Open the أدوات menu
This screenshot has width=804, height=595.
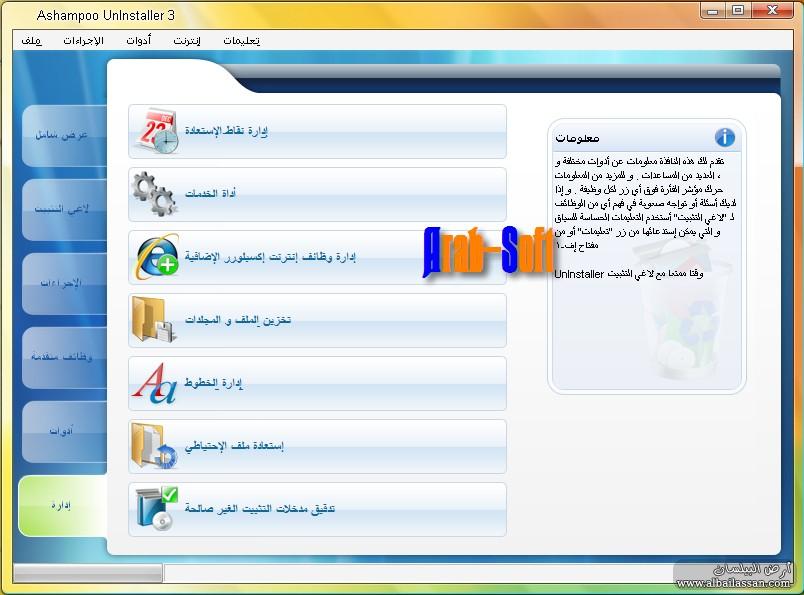pyautogui.click(x=138, y=41)
